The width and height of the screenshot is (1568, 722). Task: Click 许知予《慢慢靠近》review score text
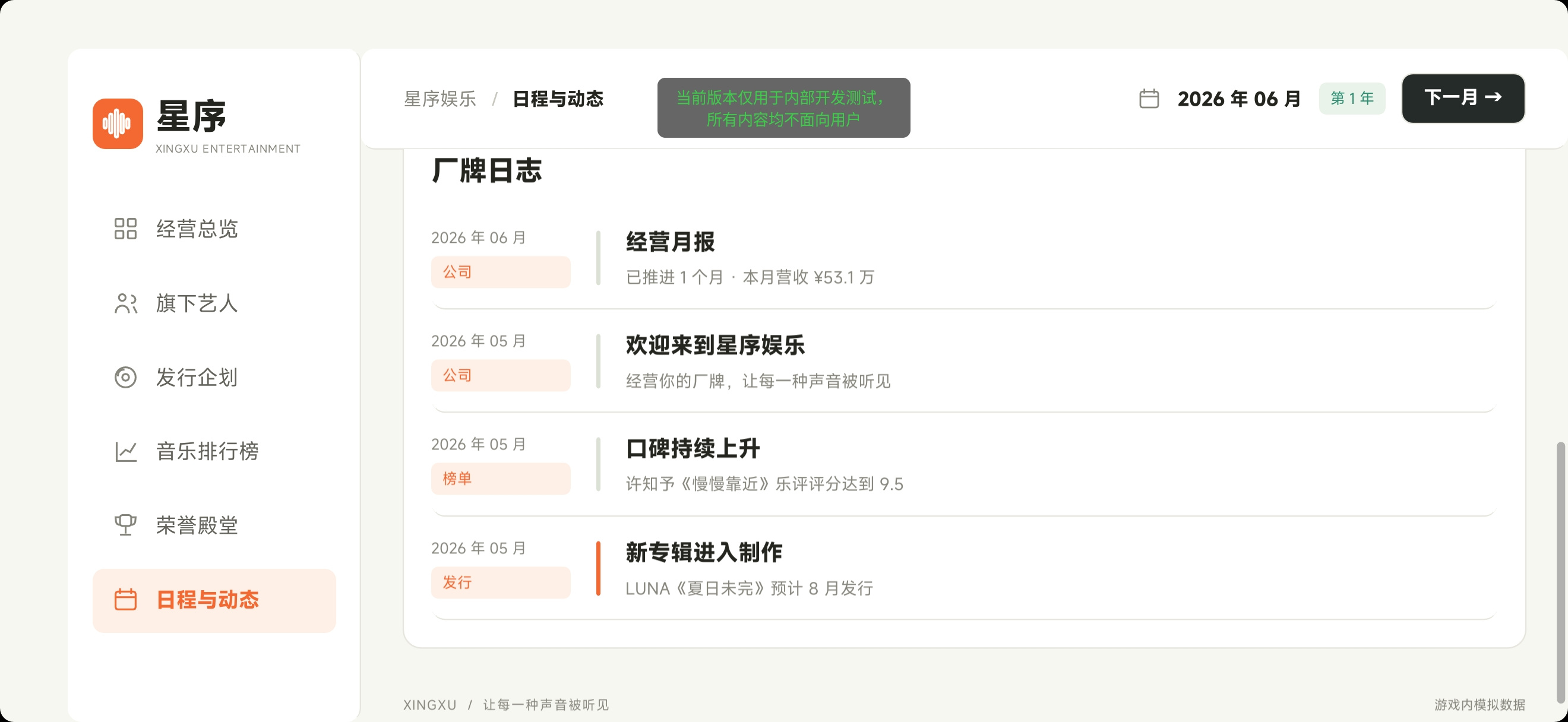pos(764,484)
